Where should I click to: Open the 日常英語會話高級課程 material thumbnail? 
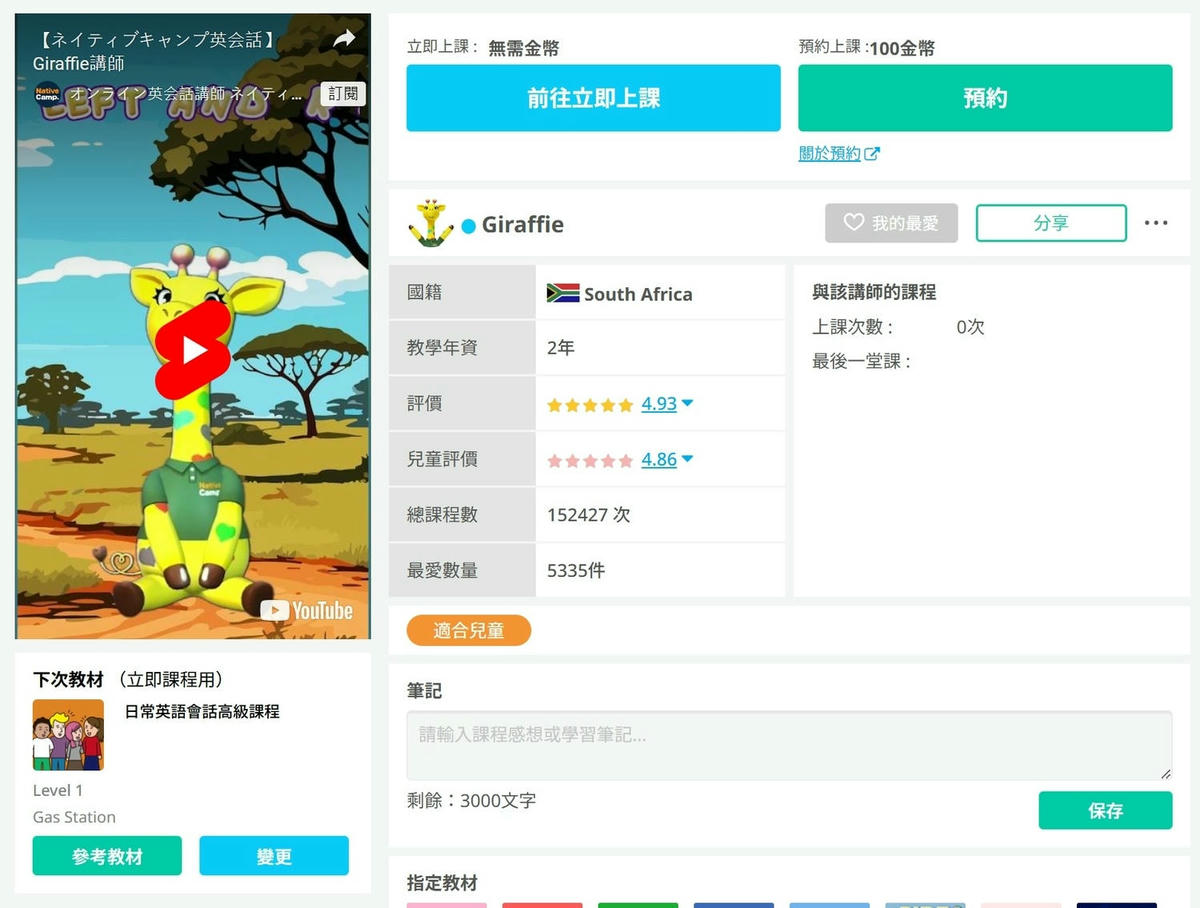68,735
